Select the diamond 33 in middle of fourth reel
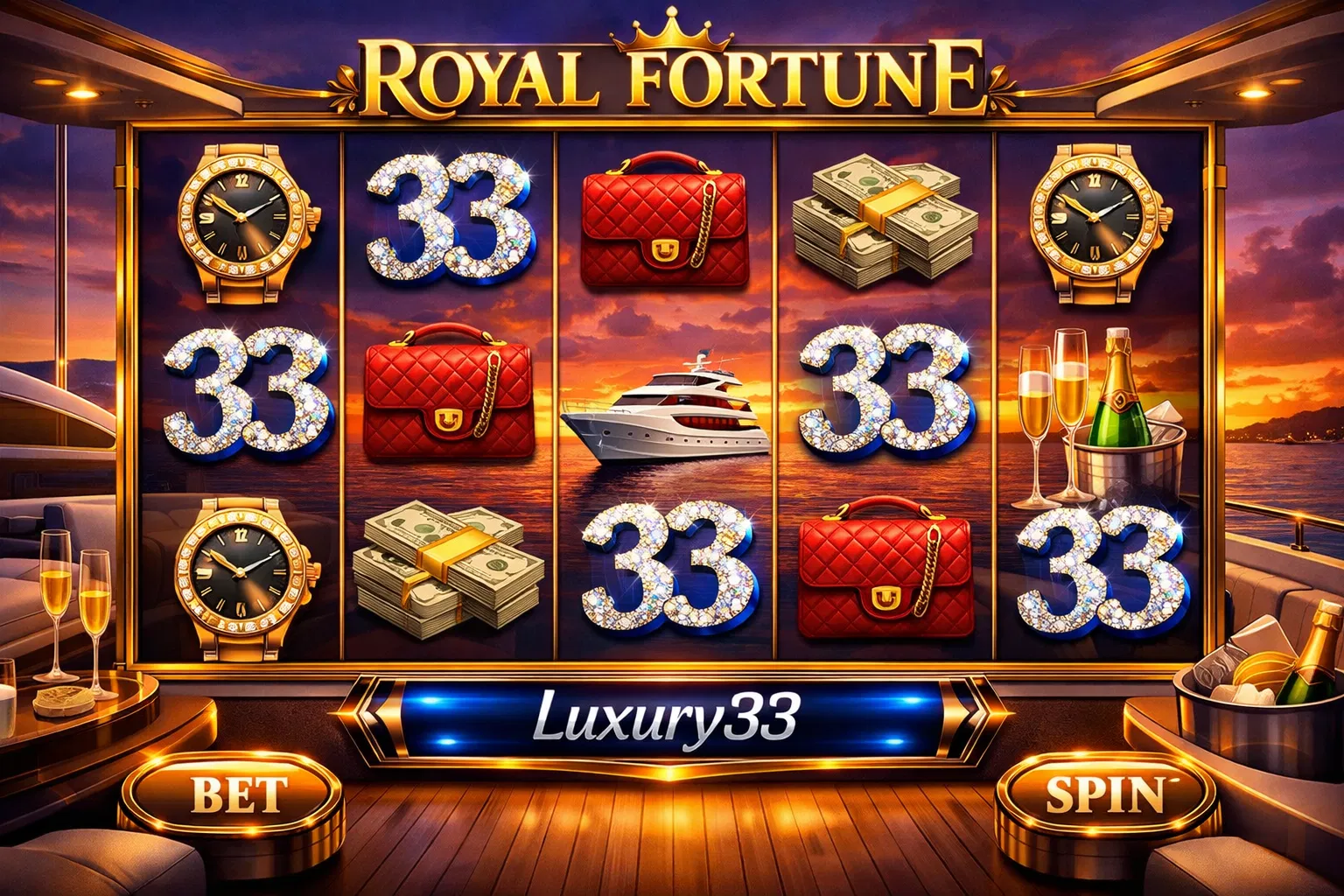Viewport: 1344px width, 896px height. coord(885,389)
